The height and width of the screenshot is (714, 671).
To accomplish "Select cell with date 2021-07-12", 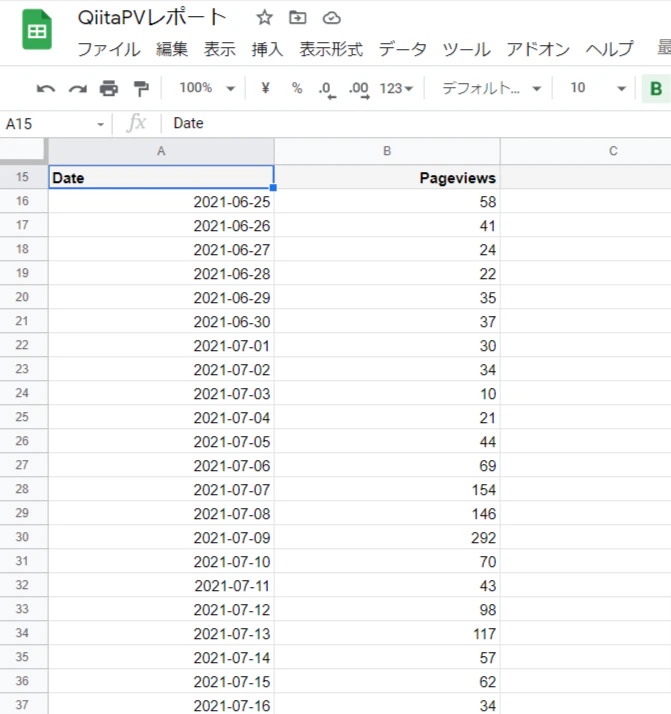I will coord(161,609).
